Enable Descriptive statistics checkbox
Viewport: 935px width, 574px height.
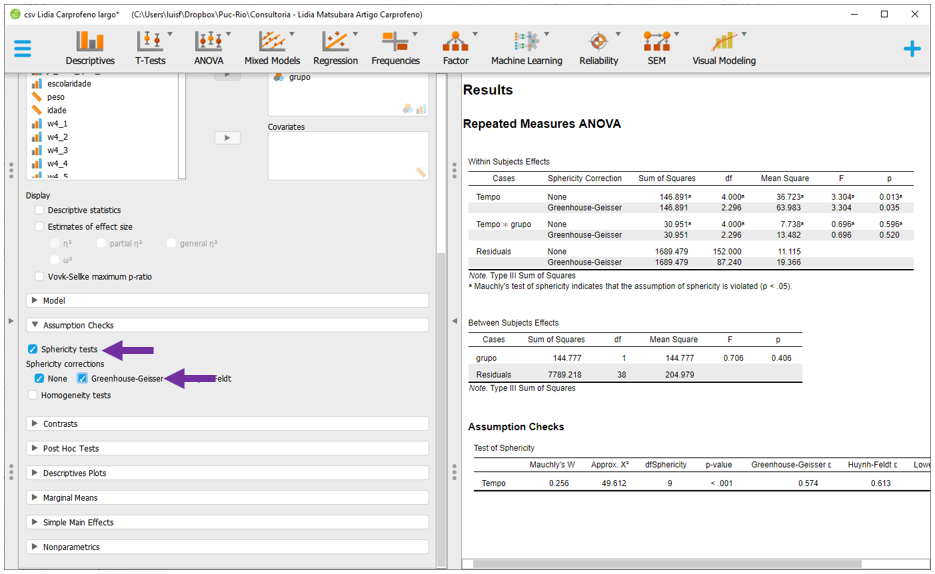tap(40, 210)
